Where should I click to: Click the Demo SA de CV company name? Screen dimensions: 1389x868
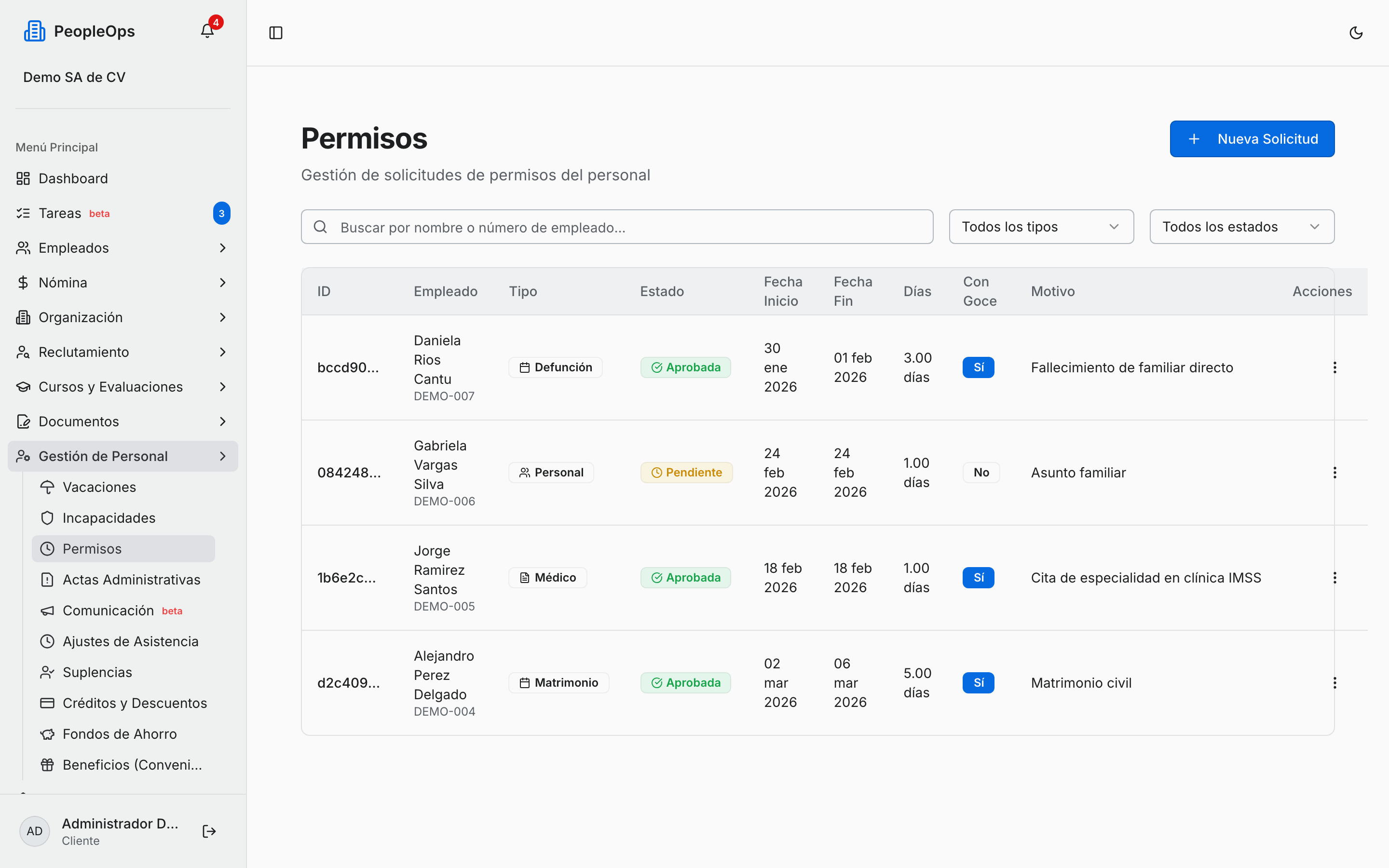(74, 77)
